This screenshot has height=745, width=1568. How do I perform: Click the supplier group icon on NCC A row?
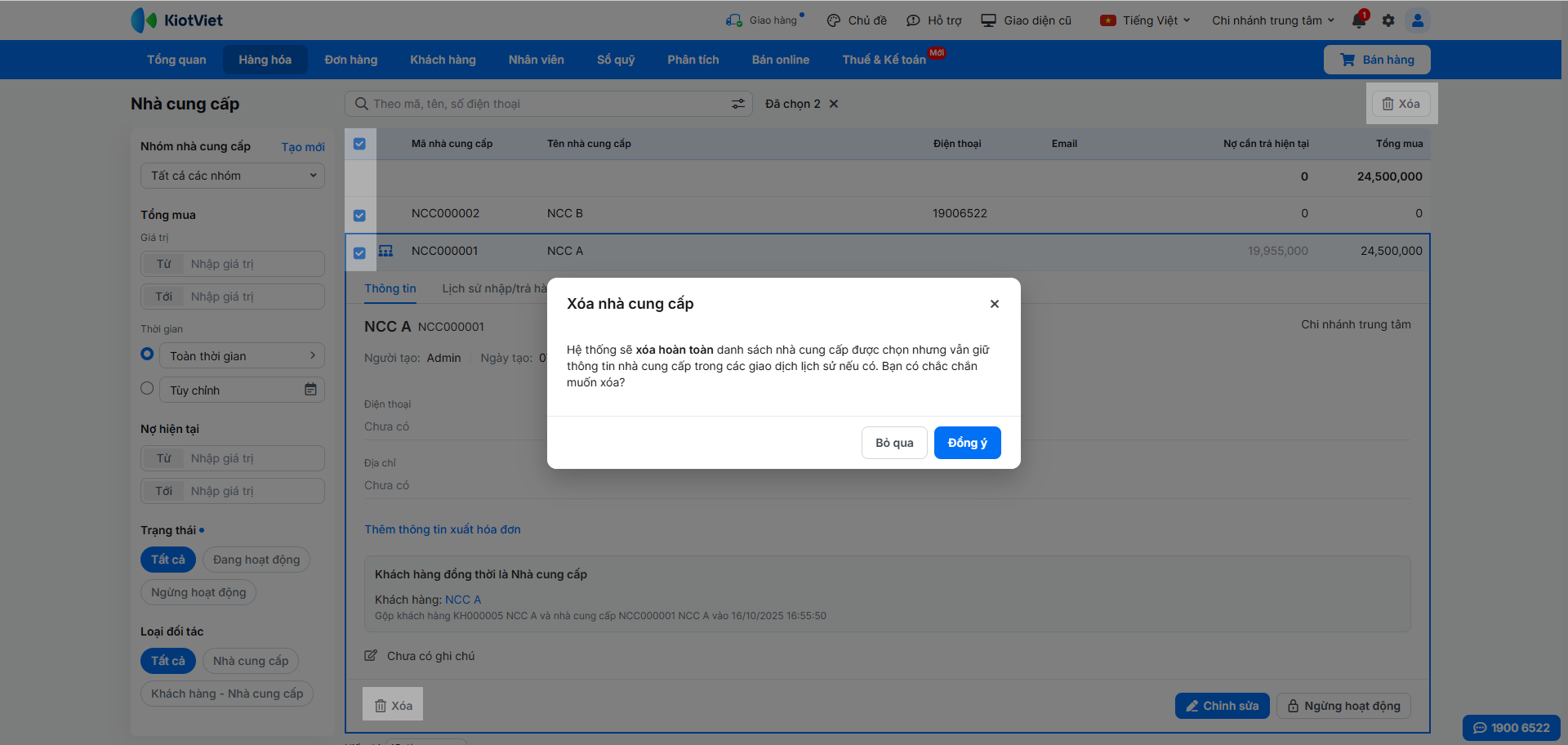pyautogui.click(x=385, y=251)
